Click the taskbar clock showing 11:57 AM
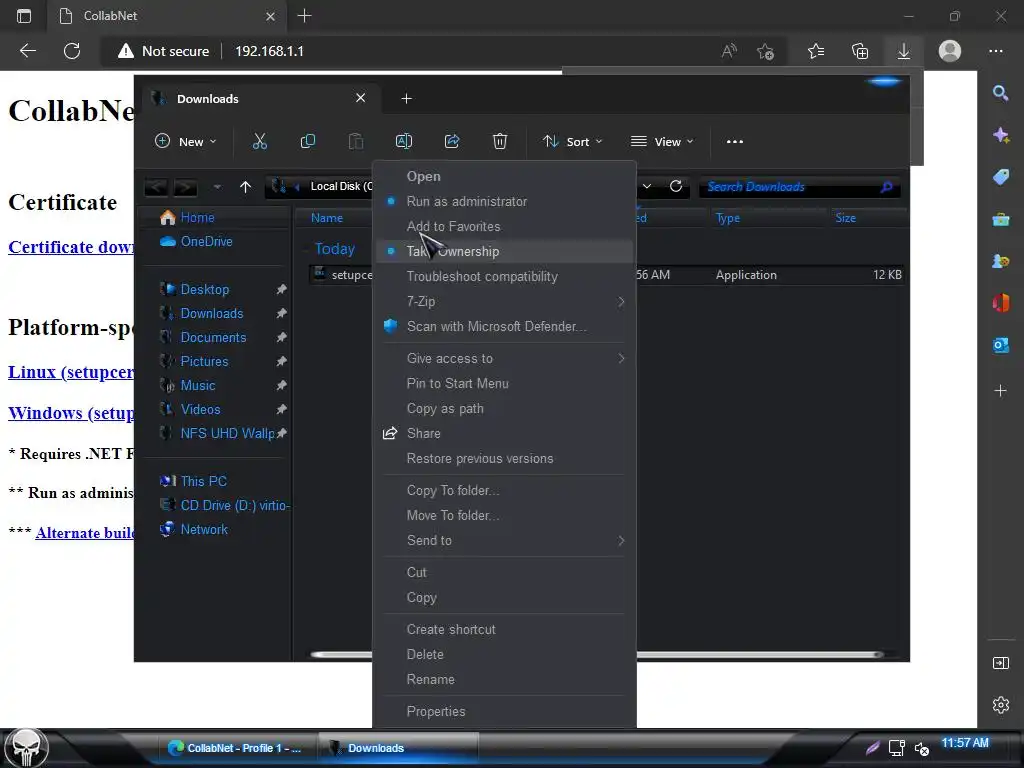The image size is (1024, 768). coord(965,743)
